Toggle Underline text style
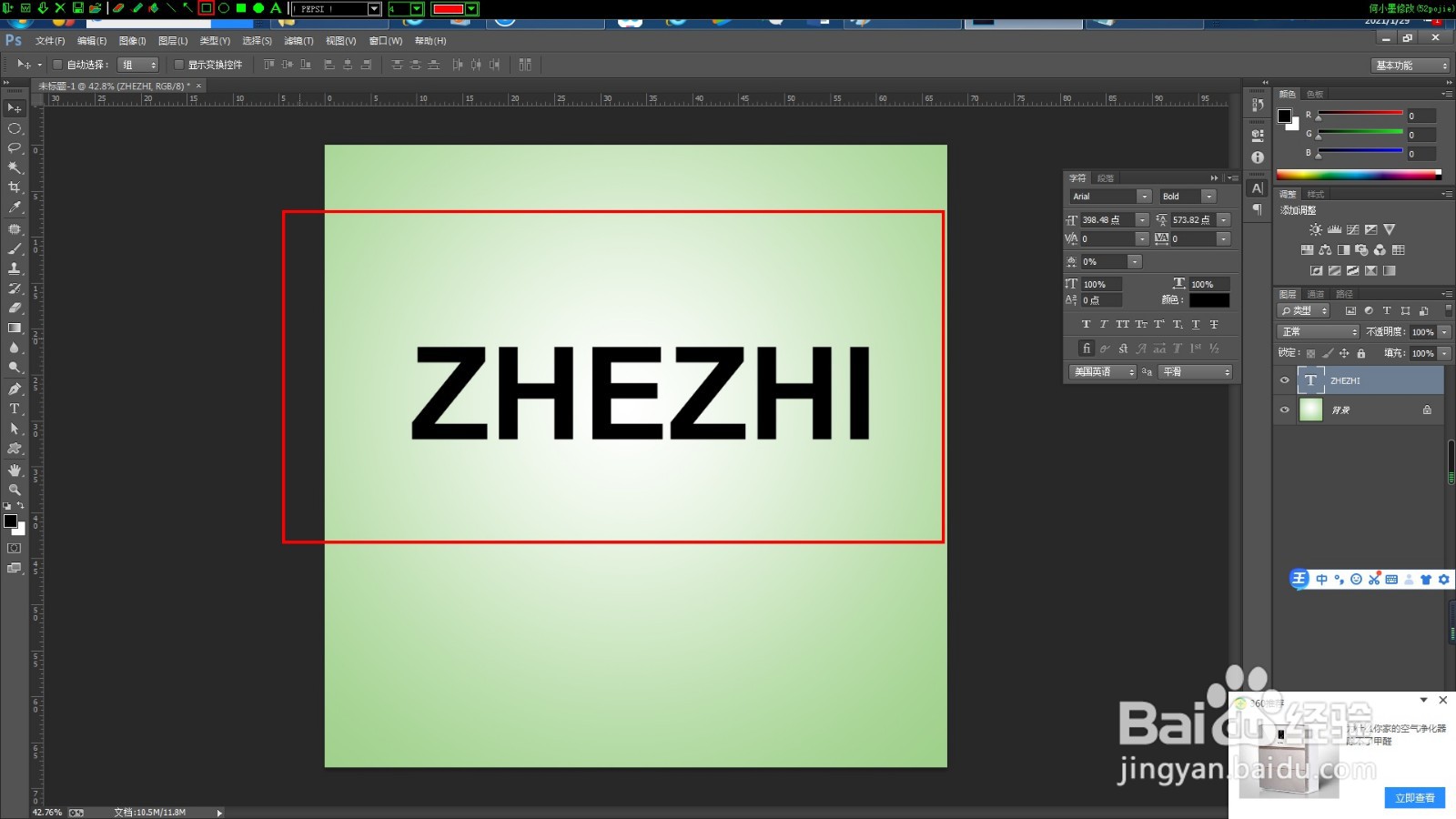This screenshot has width=1456, height=819. [1196, 325]
